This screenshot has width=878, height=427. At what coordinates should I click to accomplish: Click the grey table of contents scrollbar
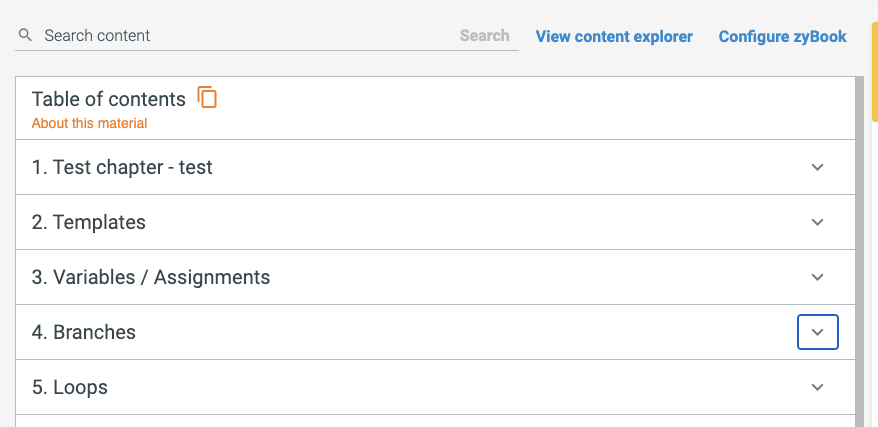click(860, 252)
